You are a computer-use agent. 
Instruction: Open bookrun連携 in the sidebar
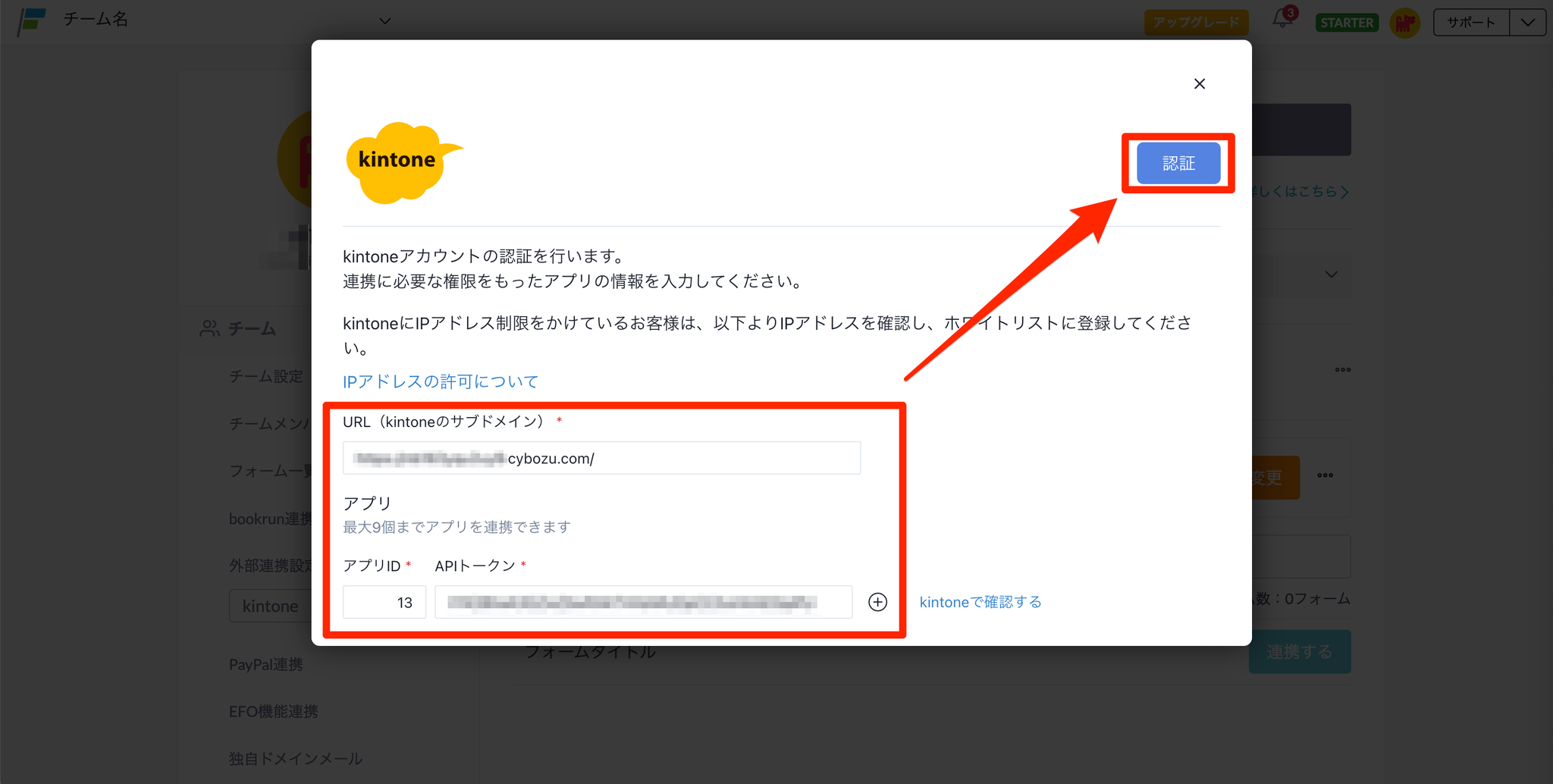pos(270,519)
